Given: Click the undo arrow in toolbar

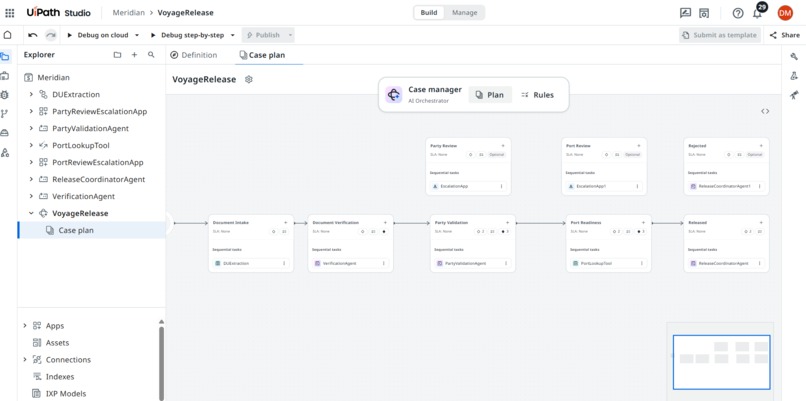Looking at the screenshot, I should point(33,35).
